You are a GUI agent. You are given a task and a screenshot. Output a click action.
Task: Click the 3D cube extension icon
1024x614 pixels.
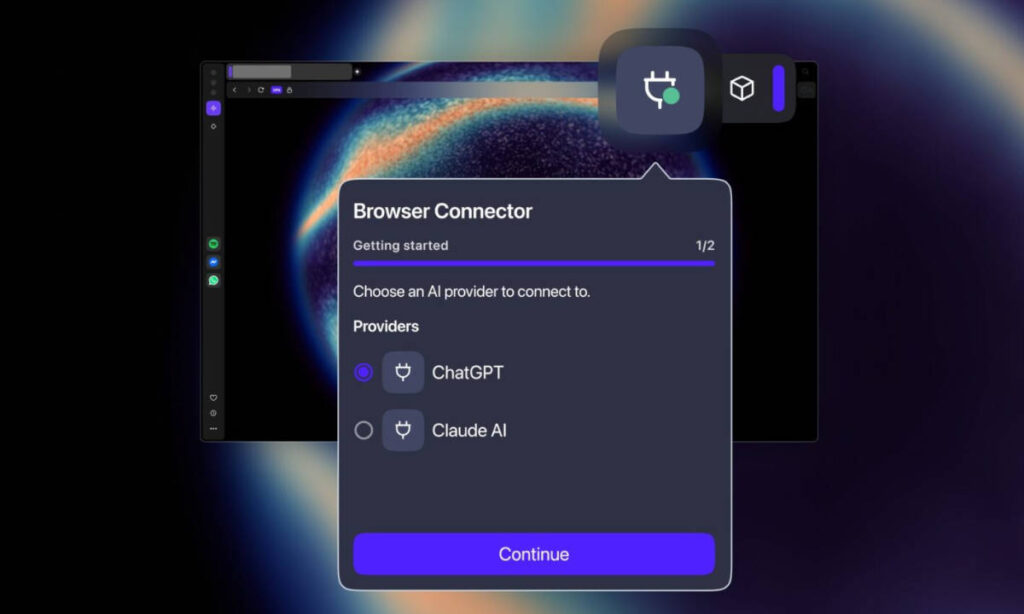coord(741,89)
